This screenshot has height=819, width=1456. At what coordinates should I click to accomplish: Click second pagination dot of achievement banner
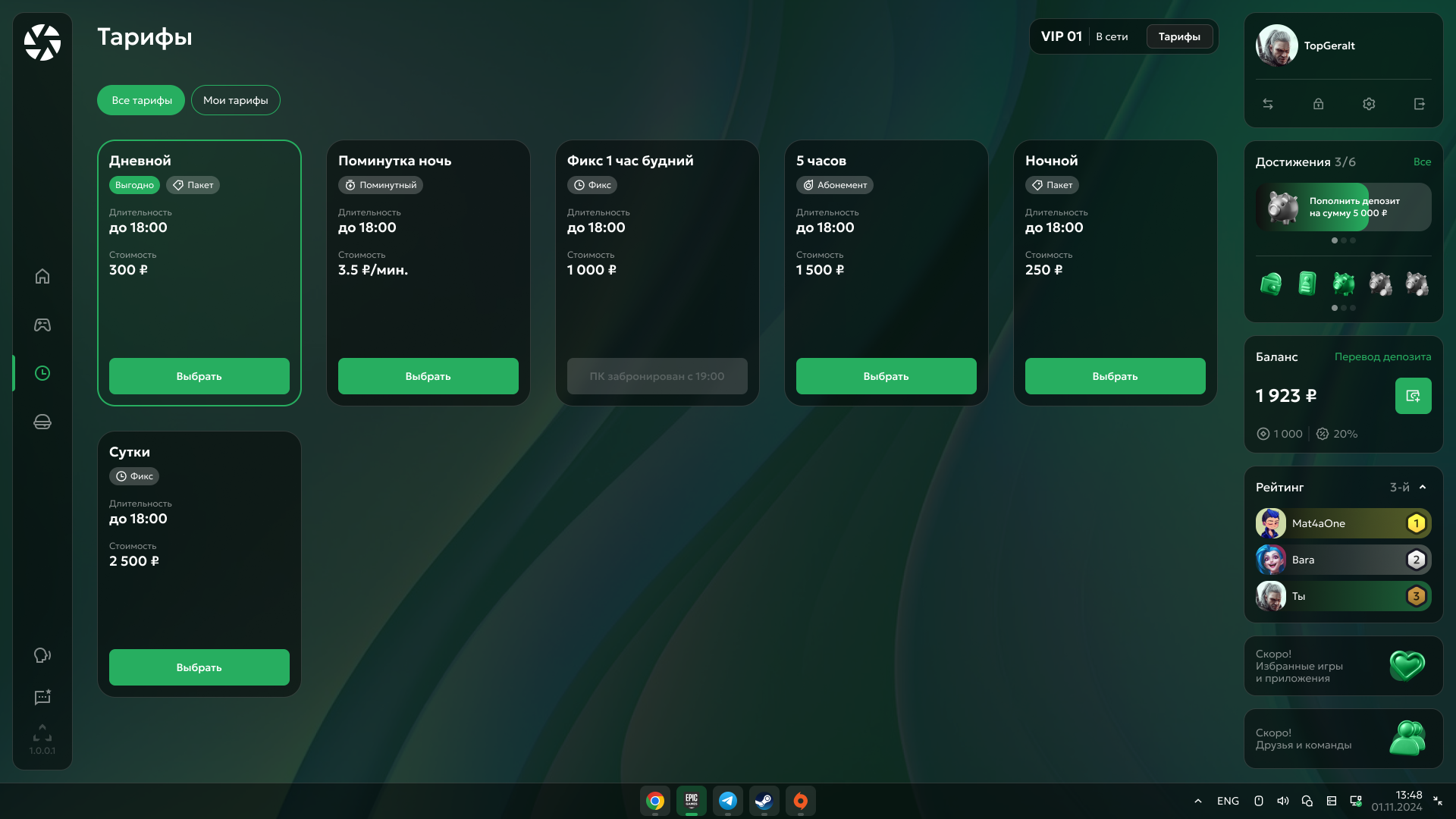(1344, 240)
